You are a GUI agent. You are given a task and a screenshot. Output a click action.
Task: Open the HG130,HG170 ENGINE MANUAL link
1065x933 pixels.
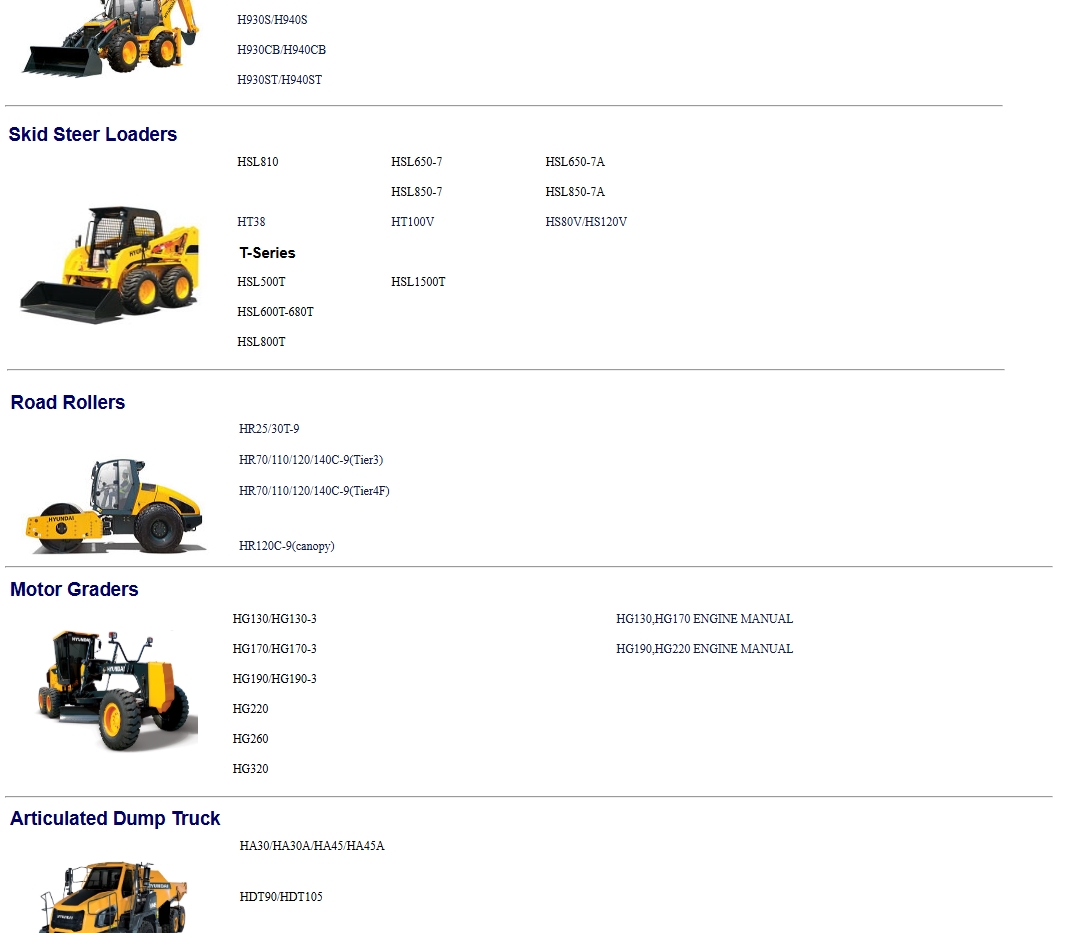(704, 619)
